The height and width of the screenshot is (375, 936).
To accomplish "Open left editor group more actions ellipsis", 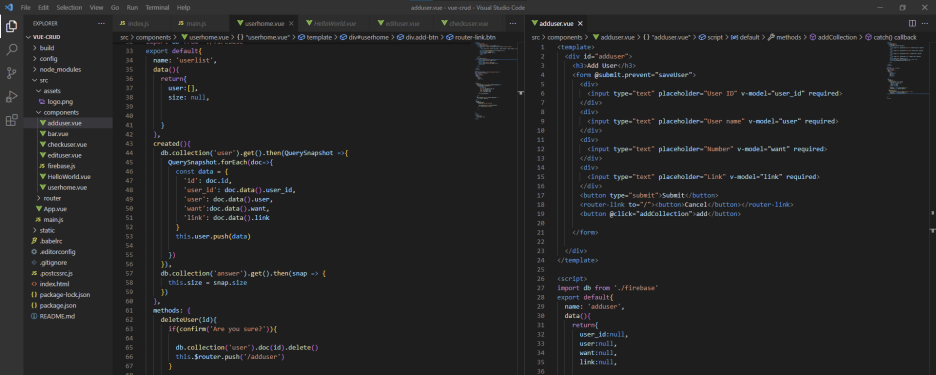I will (513, 23).
